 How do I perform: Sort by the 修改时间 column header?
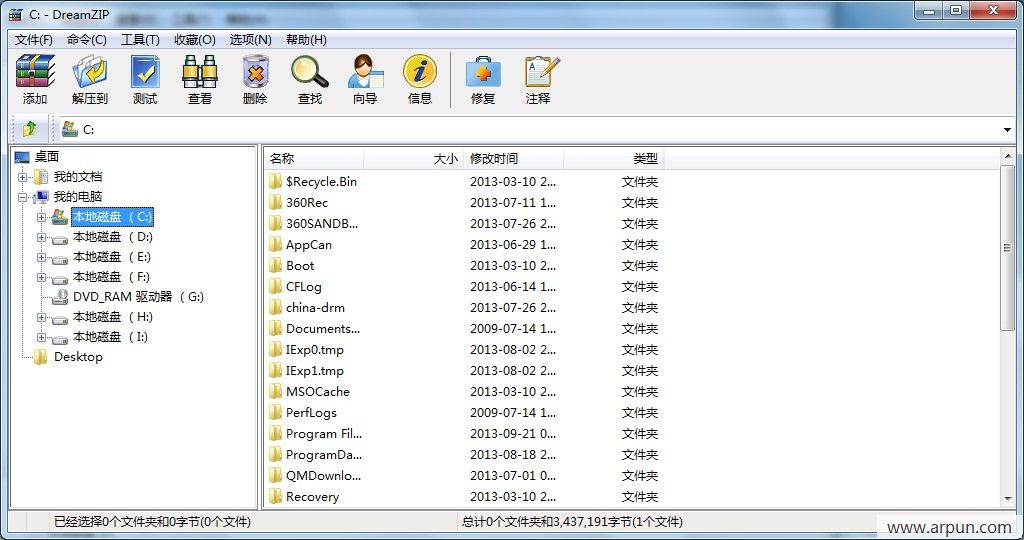click(513, 159)
